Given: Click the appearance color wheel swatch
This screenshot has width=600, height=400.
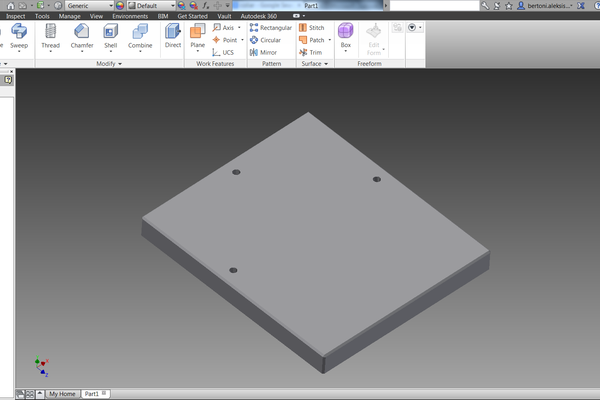Looking at the screenshot, I should coord(121,5).
